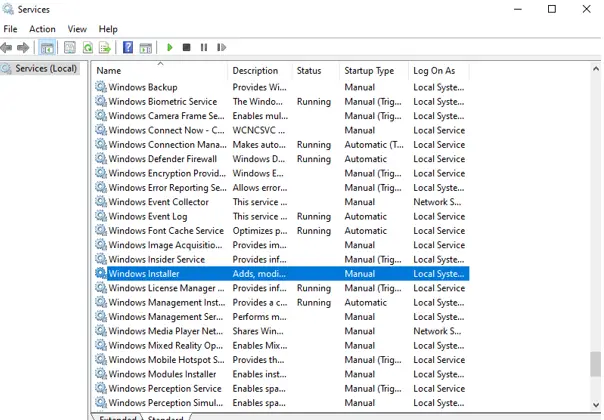
Task: Click gear icon beside Windows Font Cache Service
Action: click(x=101, y=230)
